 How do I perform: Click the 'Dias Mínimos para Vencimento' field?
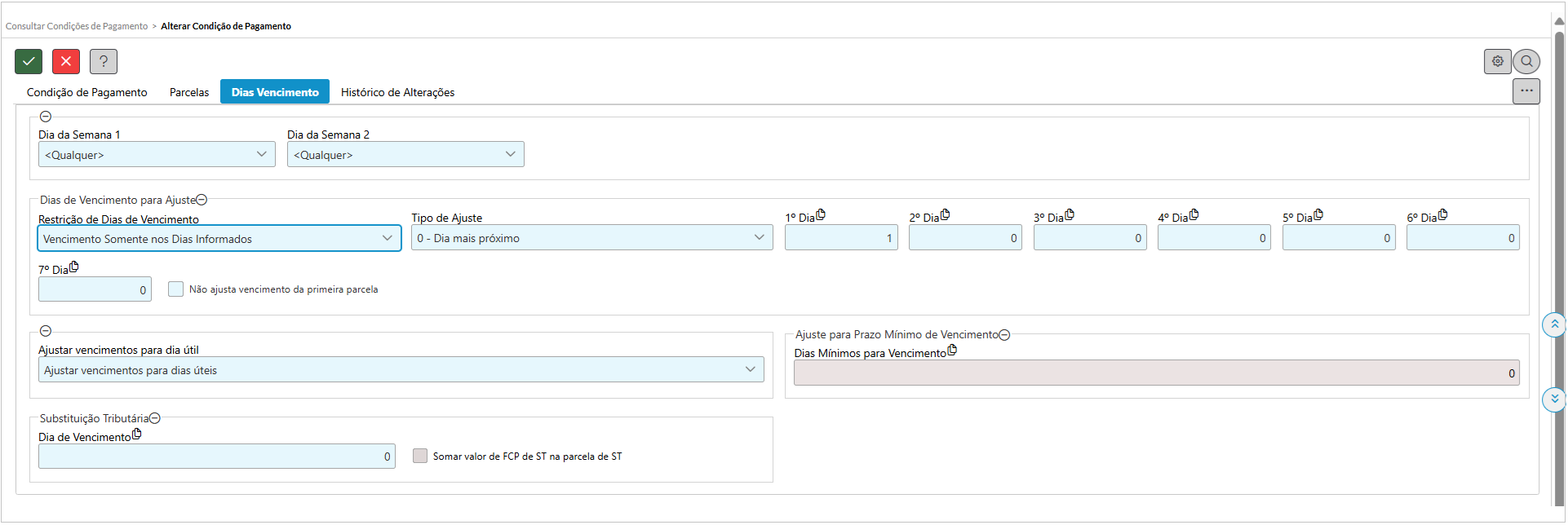pos(1156,373)
